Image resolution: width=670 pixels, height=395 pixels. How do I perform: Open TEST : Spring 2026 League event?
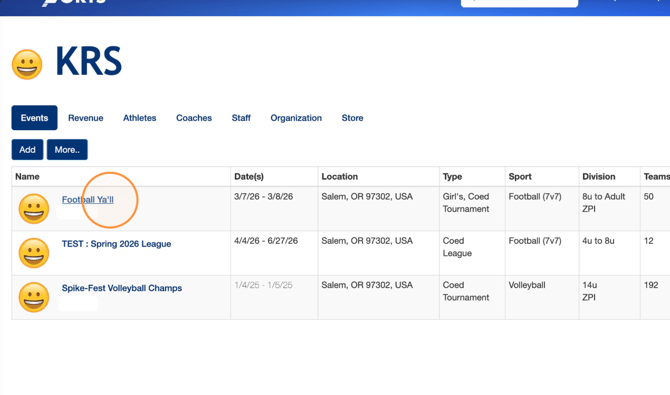116,244
